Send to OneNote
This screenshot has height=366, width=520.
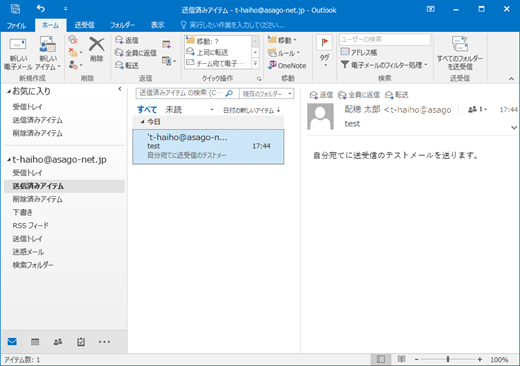pyautogui.click(x=287, y=66)
